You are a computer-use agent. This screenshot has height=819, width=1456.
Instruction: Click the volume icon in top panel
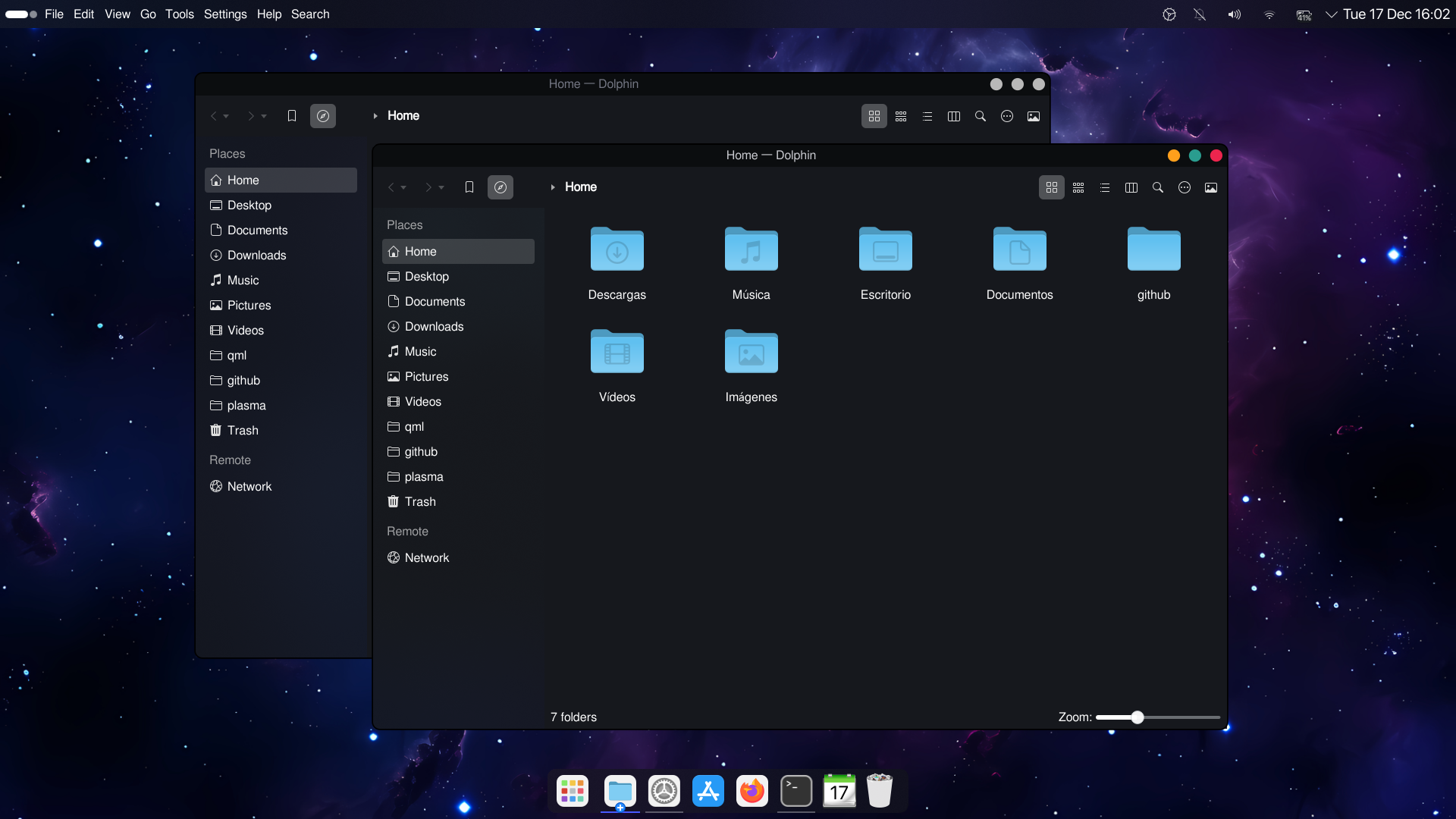click(x=1235, y=14)
